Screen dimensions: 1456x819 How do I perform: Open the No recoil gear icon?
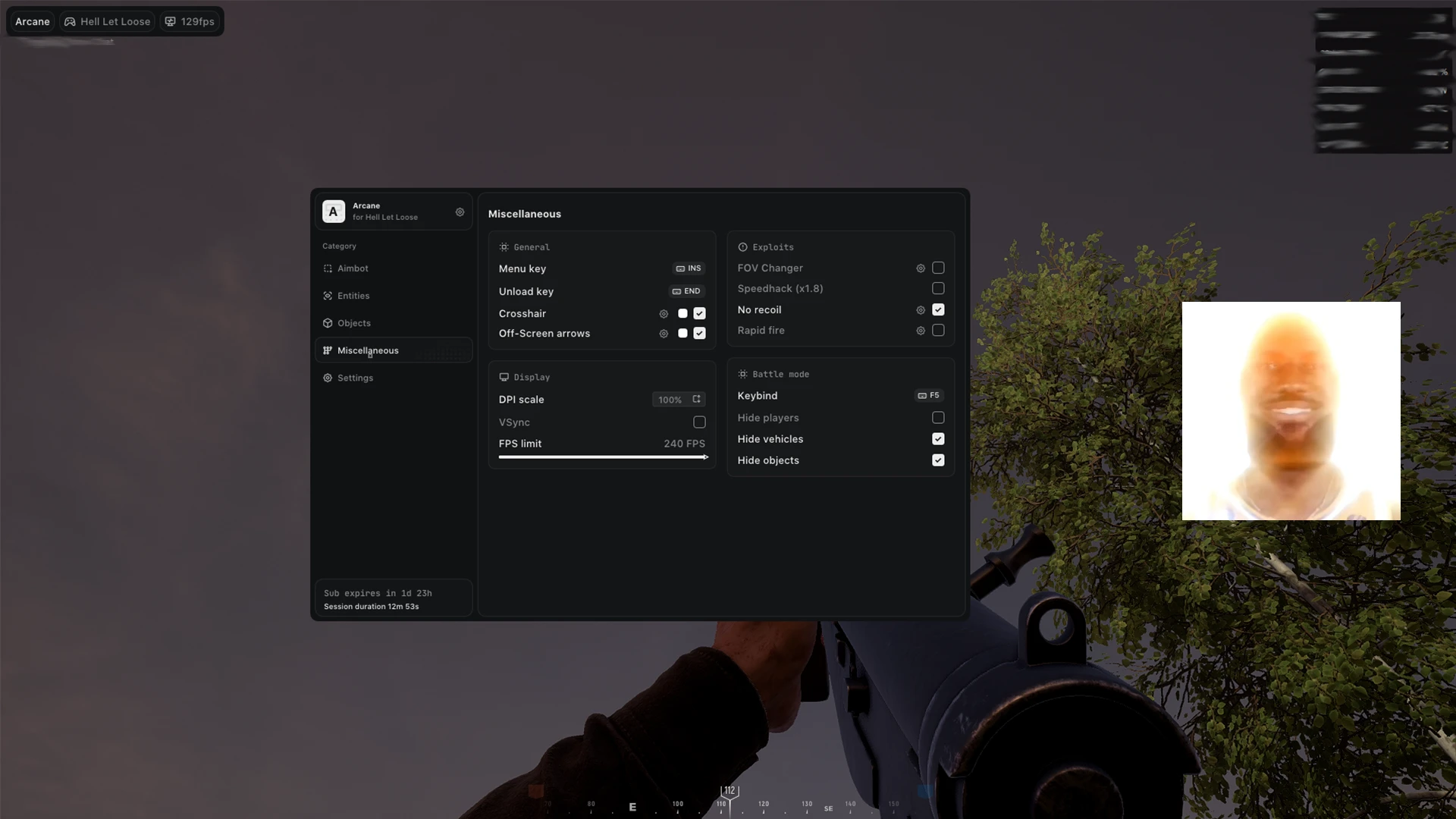click(x=921, y=310)
